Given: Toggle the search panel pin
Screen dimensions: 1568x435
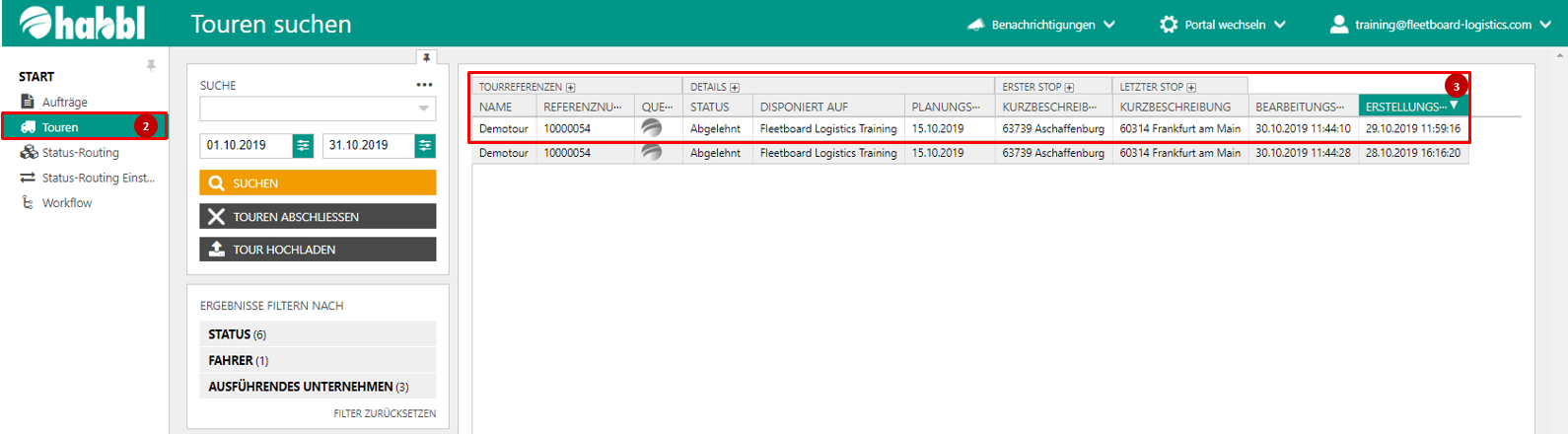Looking at the screenshot, I should (426, 57).
